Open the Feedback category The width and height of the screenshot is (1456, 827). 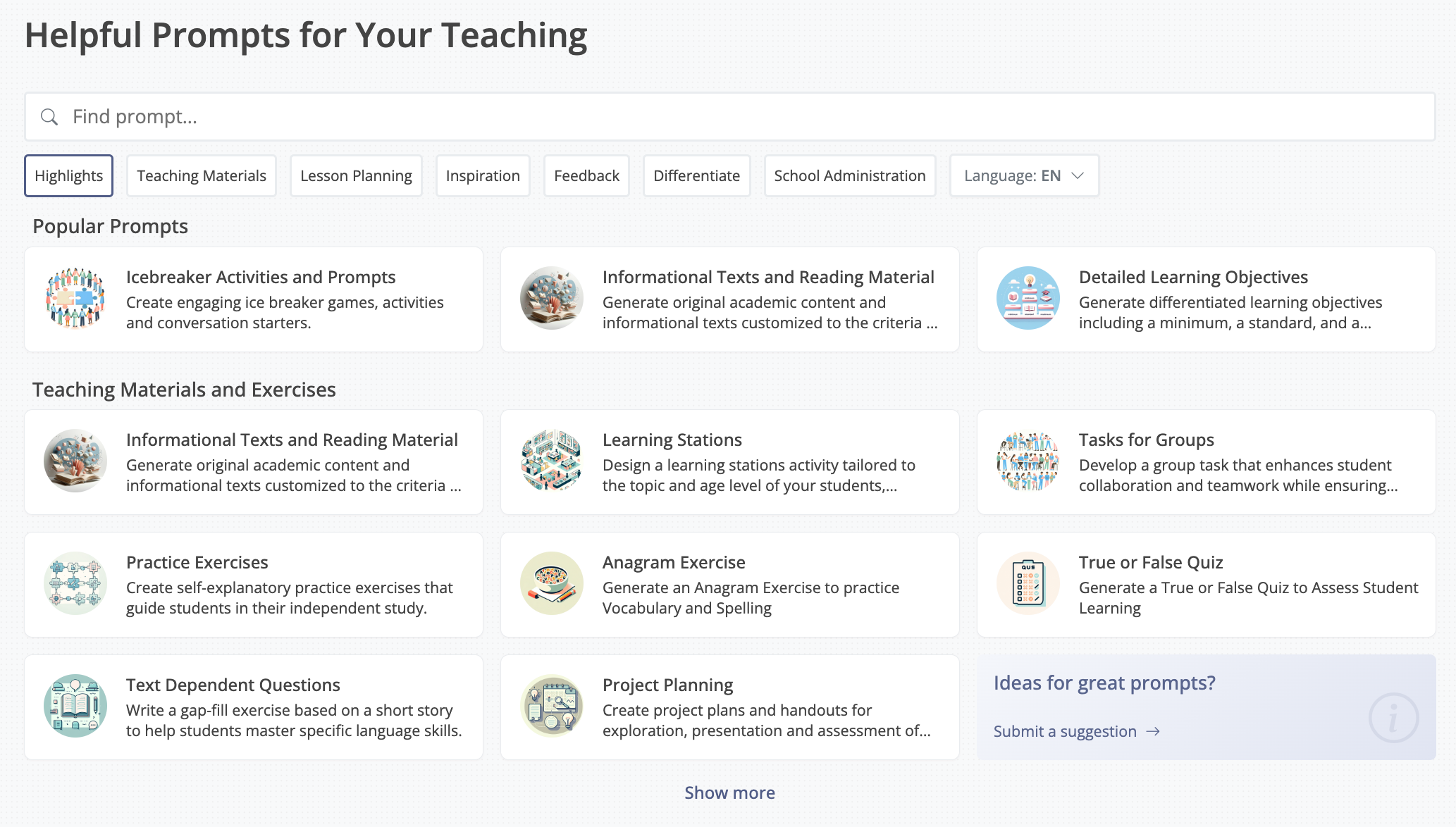pos(586,176)
